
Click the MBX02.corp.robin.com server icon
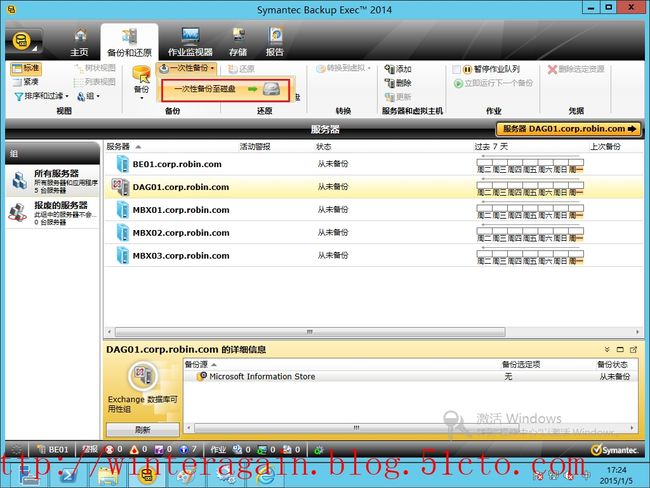(x=123, y=233)
